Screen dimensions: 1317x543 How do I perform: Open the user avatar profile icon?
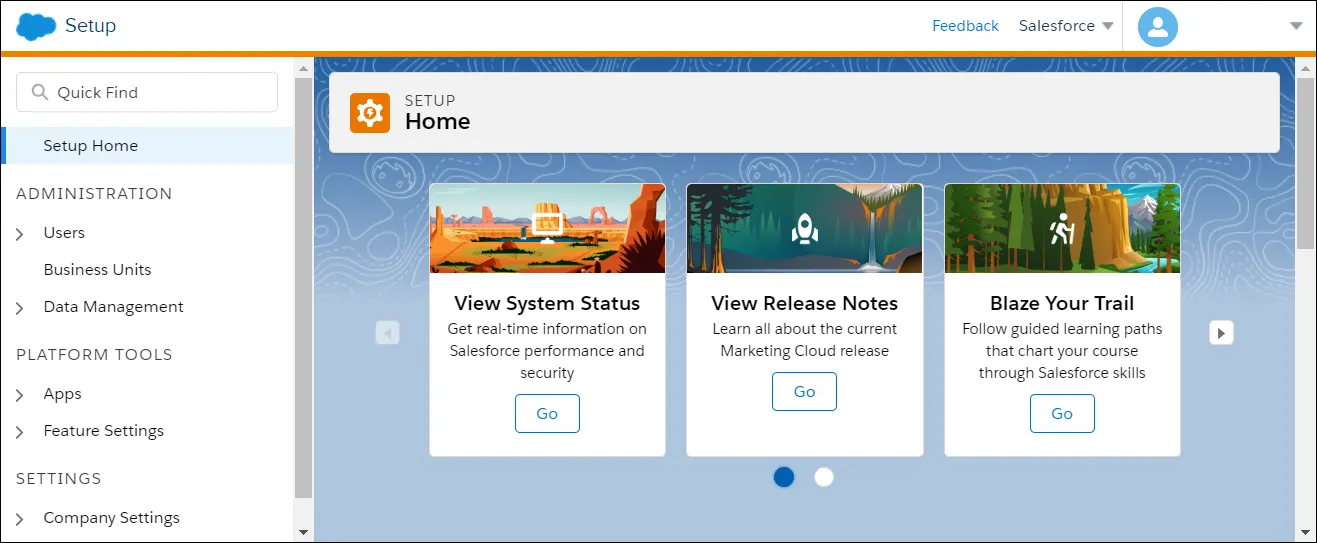click(1158, 27)
